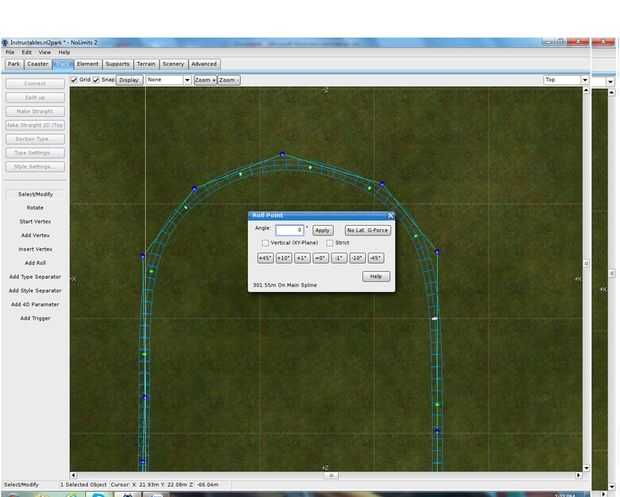Select the Add Style Separator tool

point(35,291)
